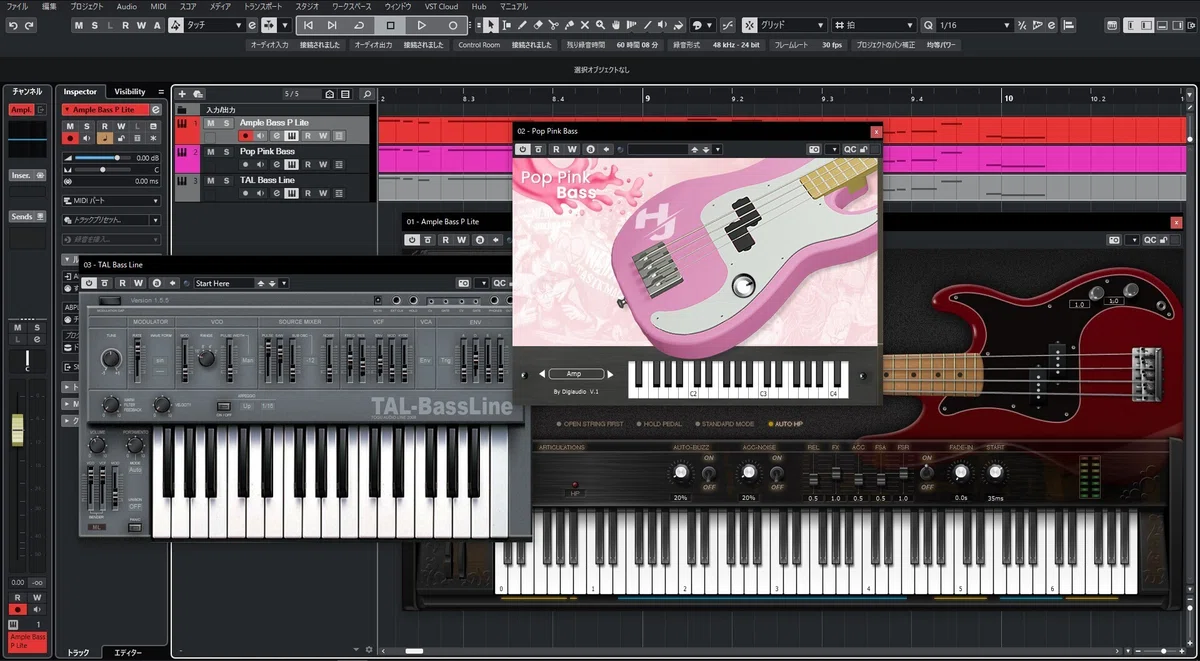Viewport: 1200px width, 661px height.
Task: Select the Split scissors tool
Action: [x=554, y=25]
